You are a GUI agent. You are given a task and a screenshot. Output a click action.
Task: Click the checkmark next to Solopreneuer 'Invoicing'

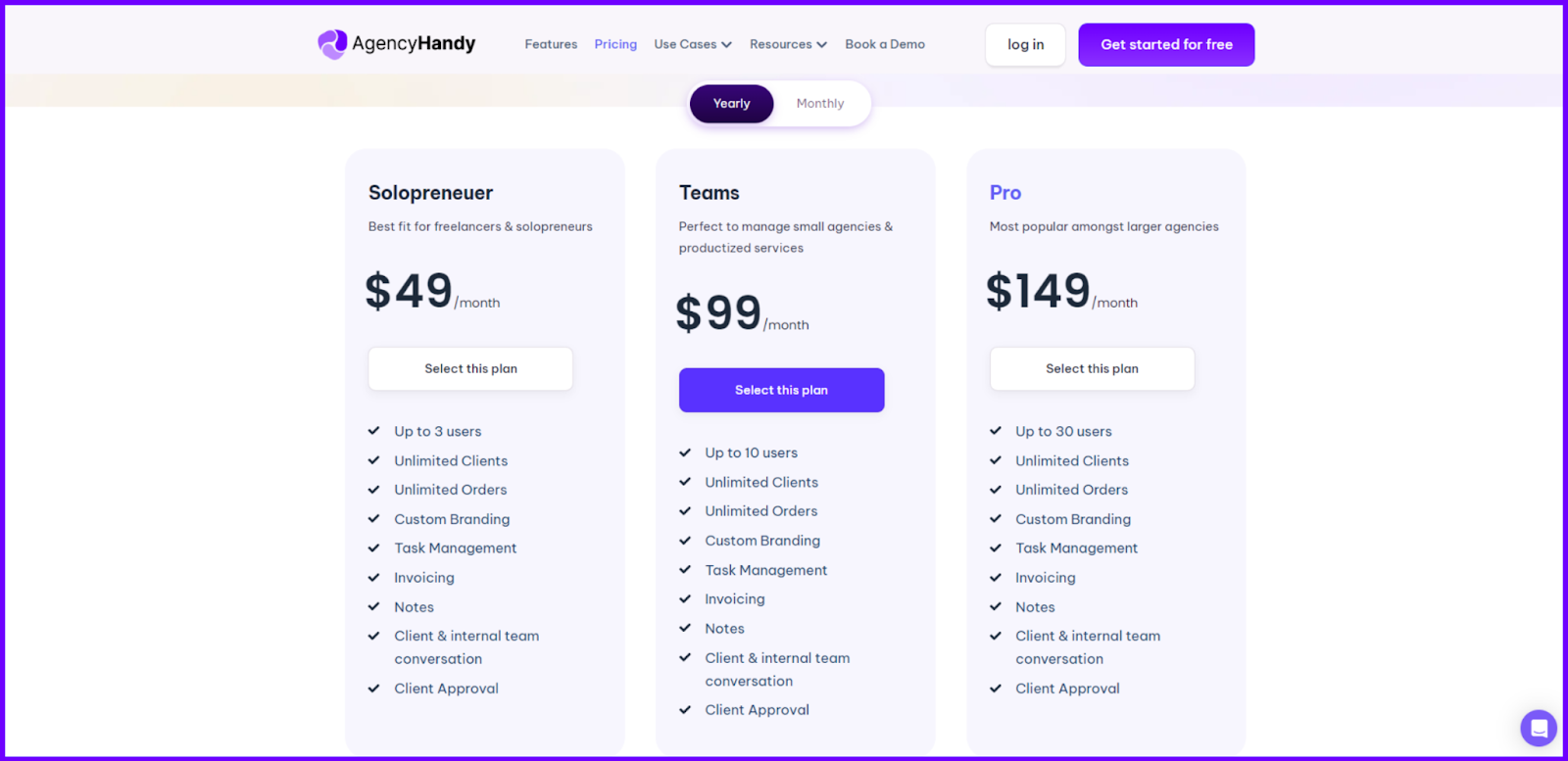click(x=373, y=577)
